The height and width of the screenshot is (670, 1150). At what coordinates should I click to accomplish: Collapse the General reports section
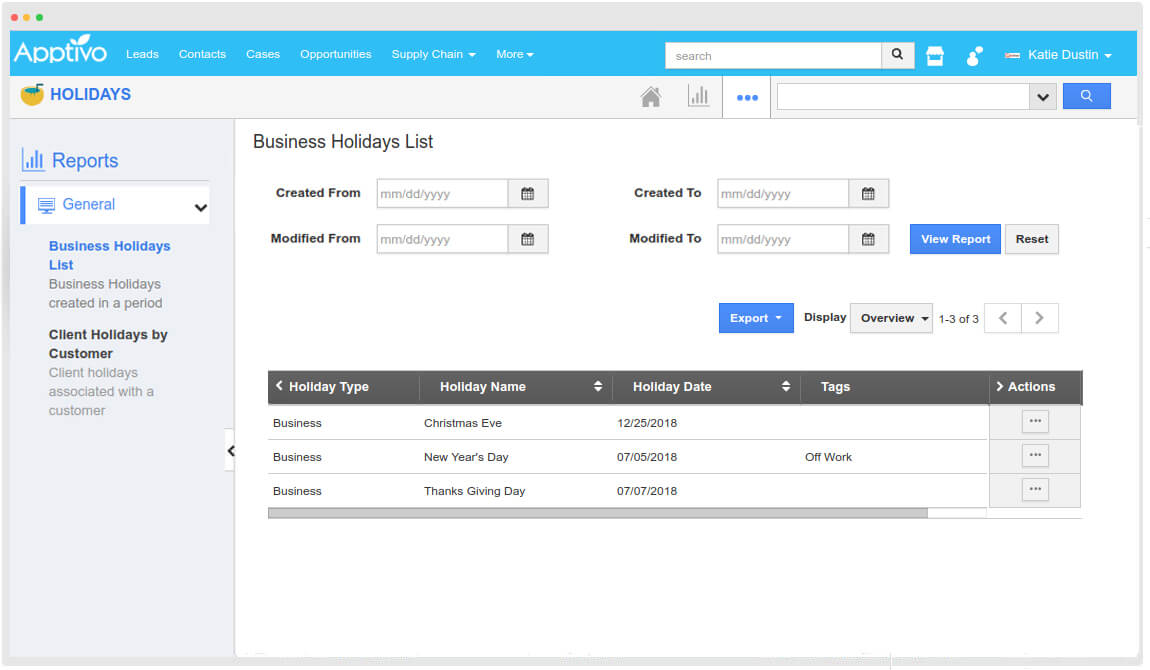tap(201, 207)
